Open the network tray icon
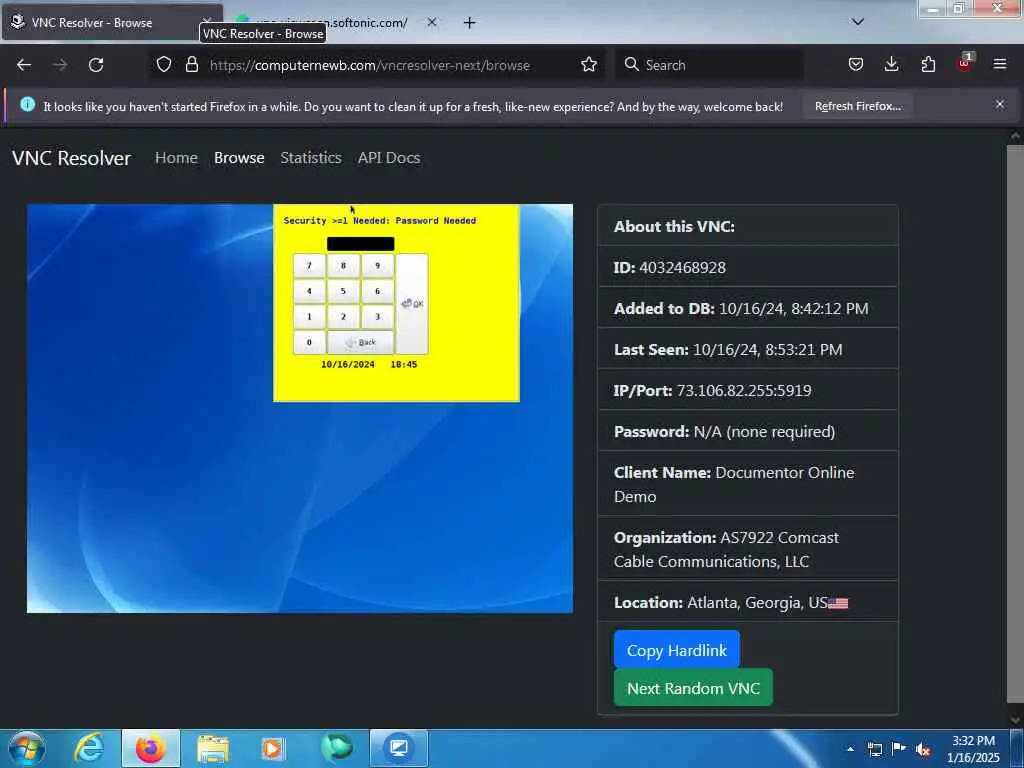The image size is (1024, 768). point(875,749)
